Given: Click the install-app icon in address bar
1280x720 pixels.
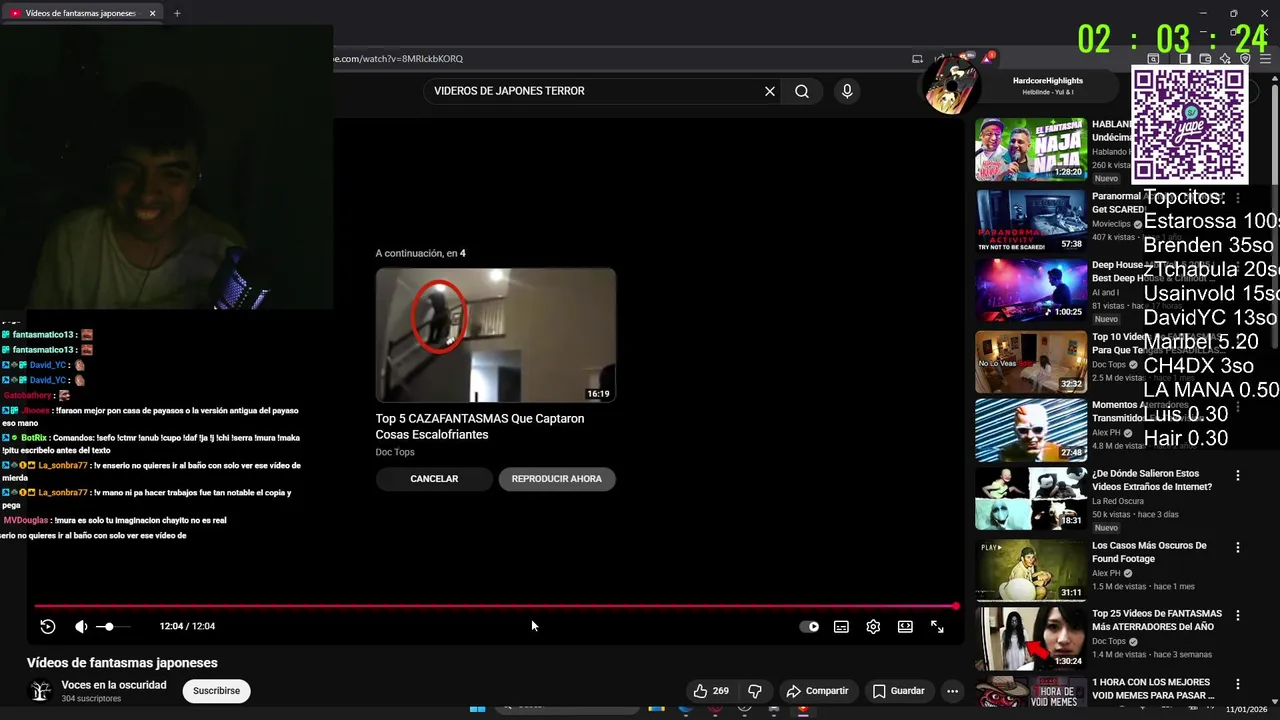Looking at the screenshot, I should [917, 59].
